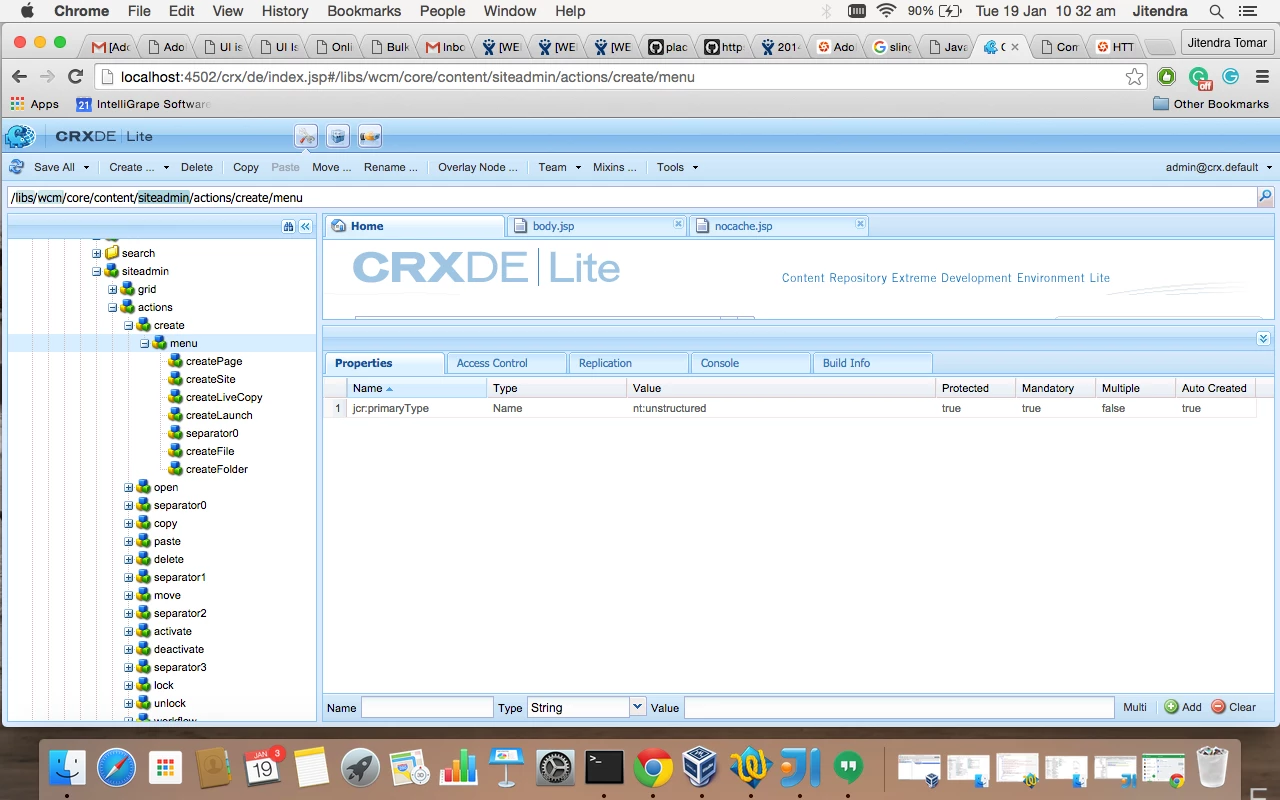Click the Rename ... toolbar button
Screen dimensions: 1280x800
point(391,167)
